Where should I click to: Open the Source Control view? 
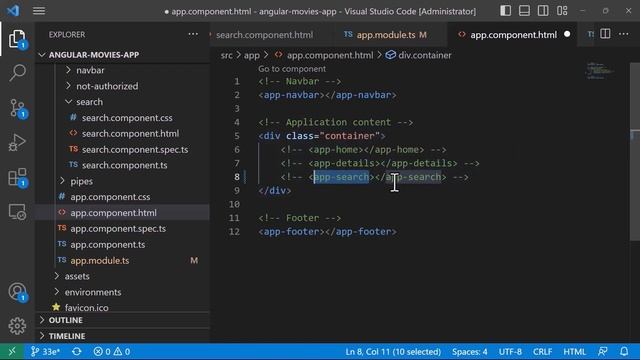(17, 108)
